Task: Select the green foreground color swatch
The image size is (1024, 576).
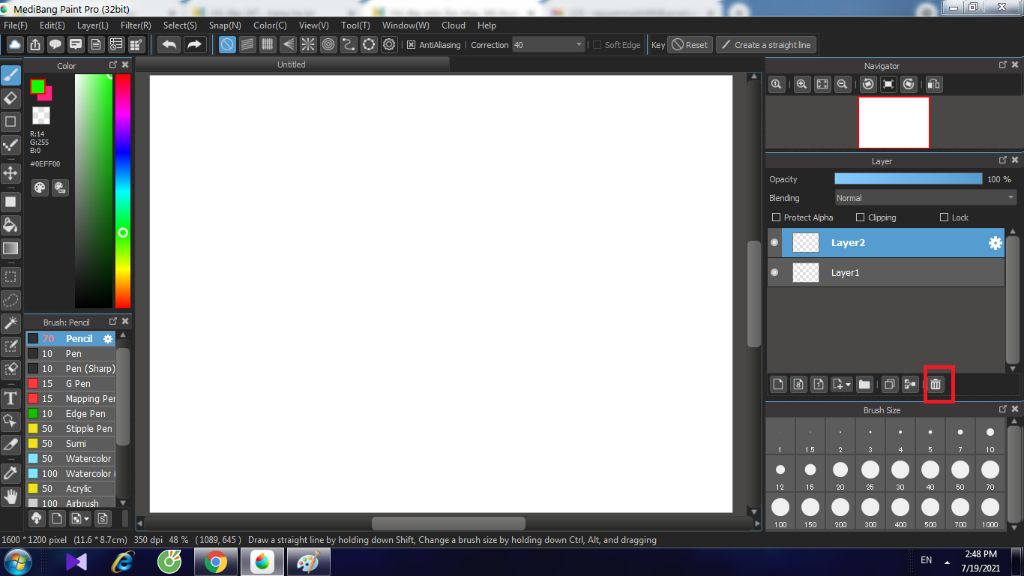Action: (37, 86)
